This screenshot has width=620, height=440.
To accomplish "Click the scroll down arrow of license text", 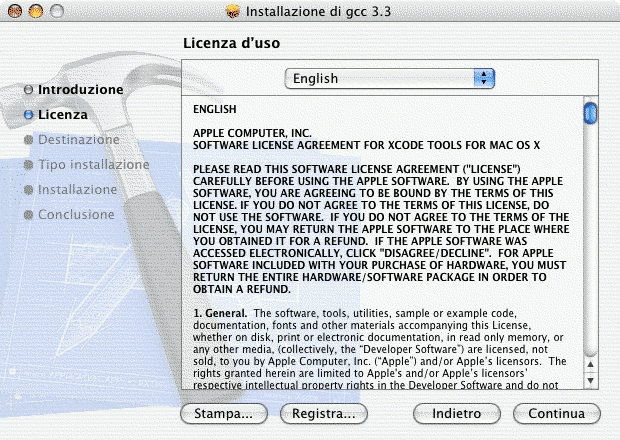I will coord(590,380).
